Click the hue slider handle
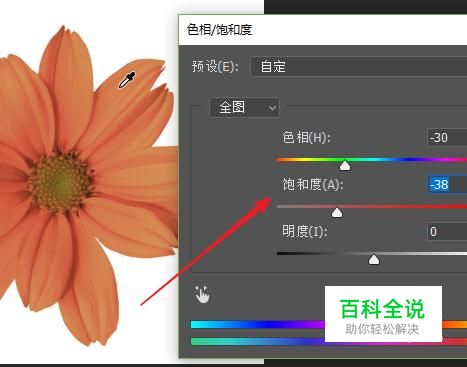 click(345, 165)
